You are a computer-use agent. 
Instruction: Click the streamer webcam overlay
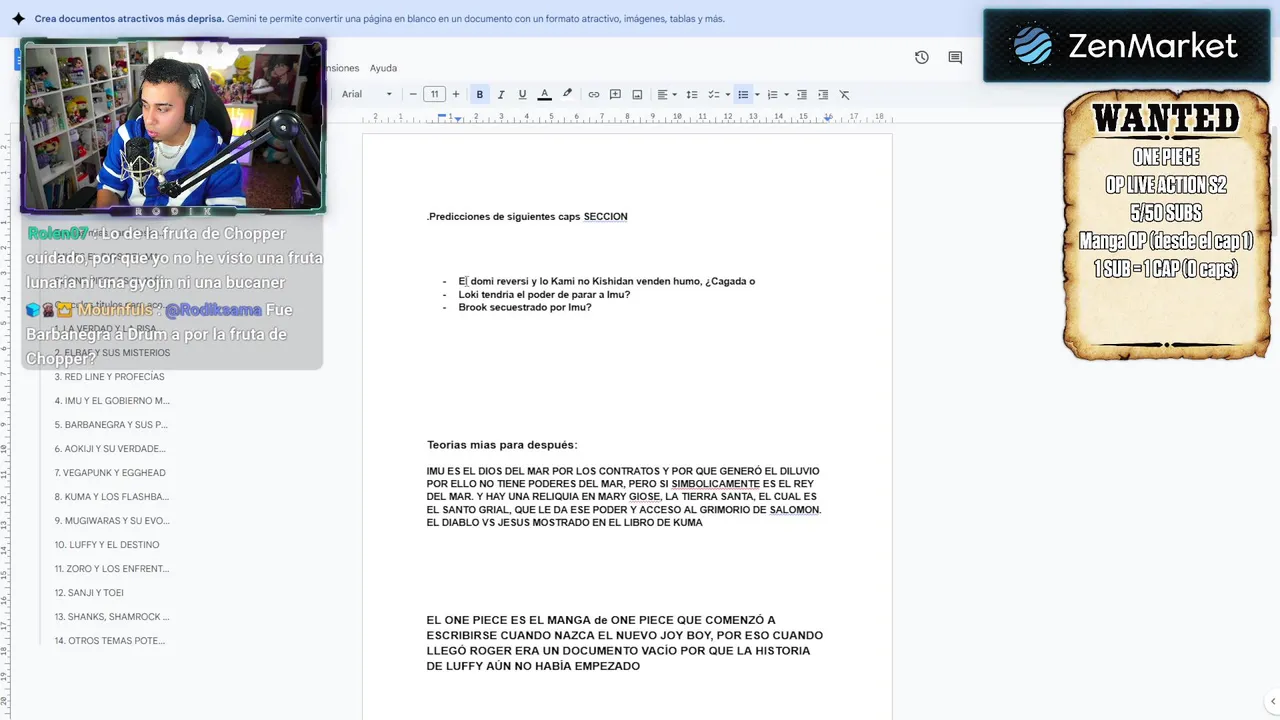[173, 126]
